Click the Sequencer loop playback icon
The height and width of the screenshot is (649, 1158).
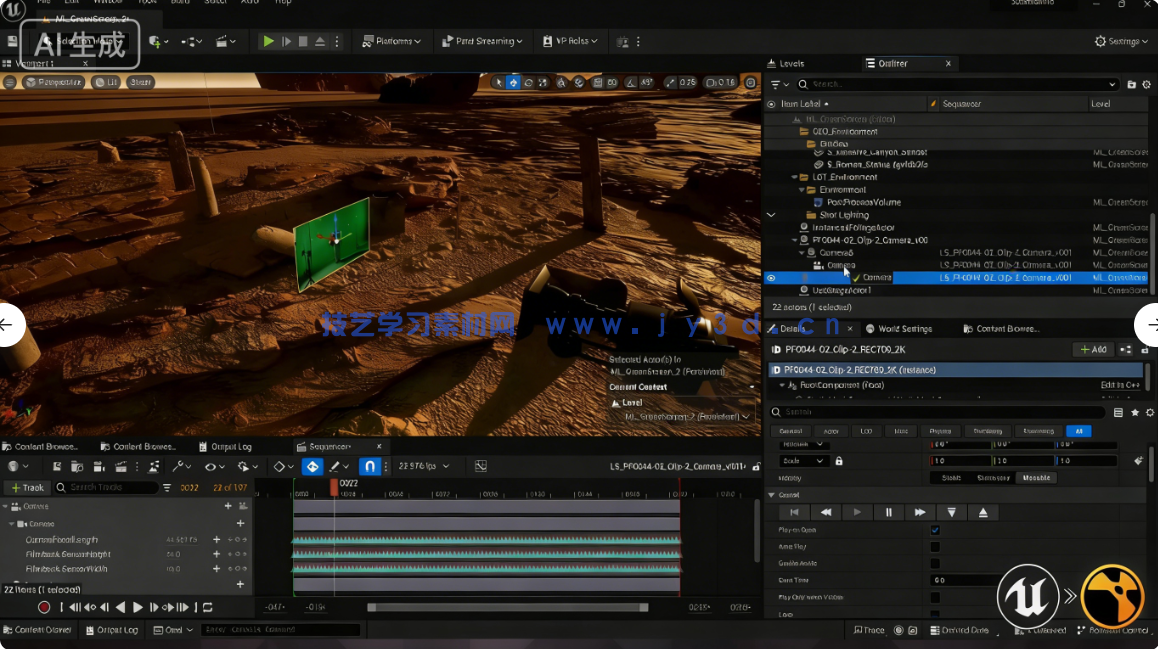208,607
